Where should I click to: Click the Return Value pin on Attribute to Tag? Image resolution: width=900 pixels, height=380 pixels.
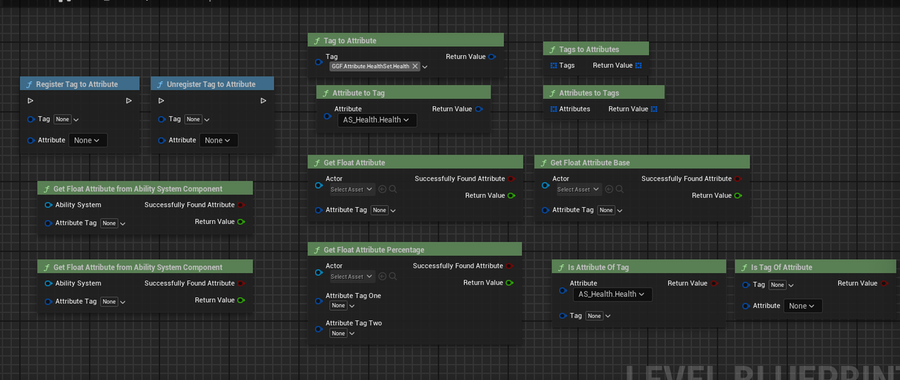(479, 109)
